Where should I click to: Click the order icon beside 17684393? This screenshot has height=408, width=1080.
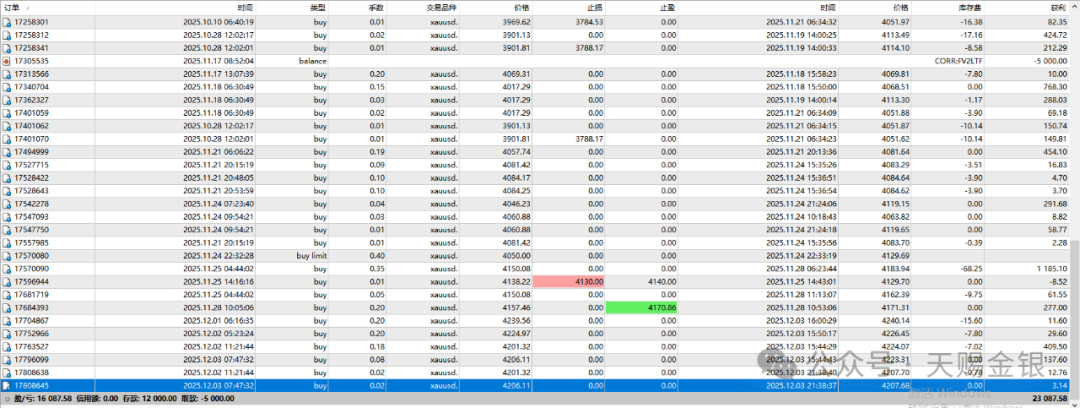7,307
